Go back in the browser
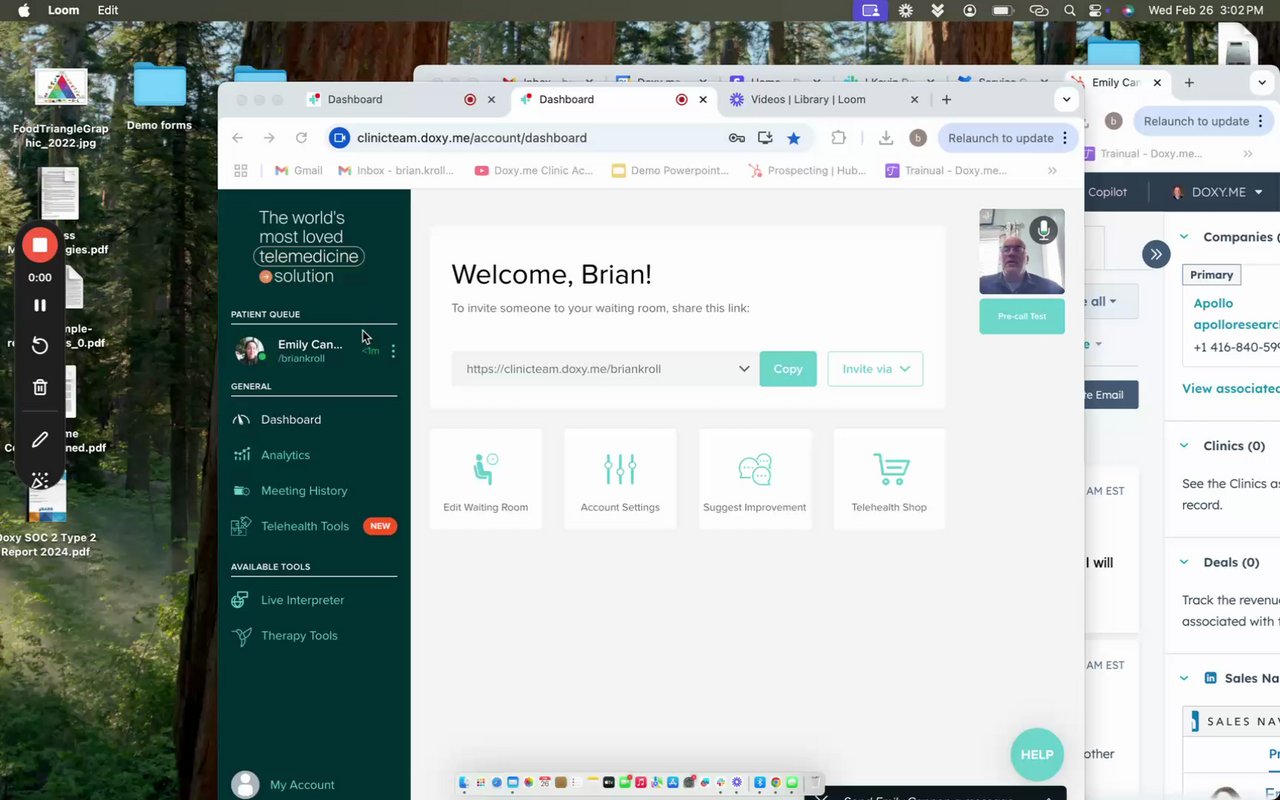The image size is (1280, 800). 237,138
